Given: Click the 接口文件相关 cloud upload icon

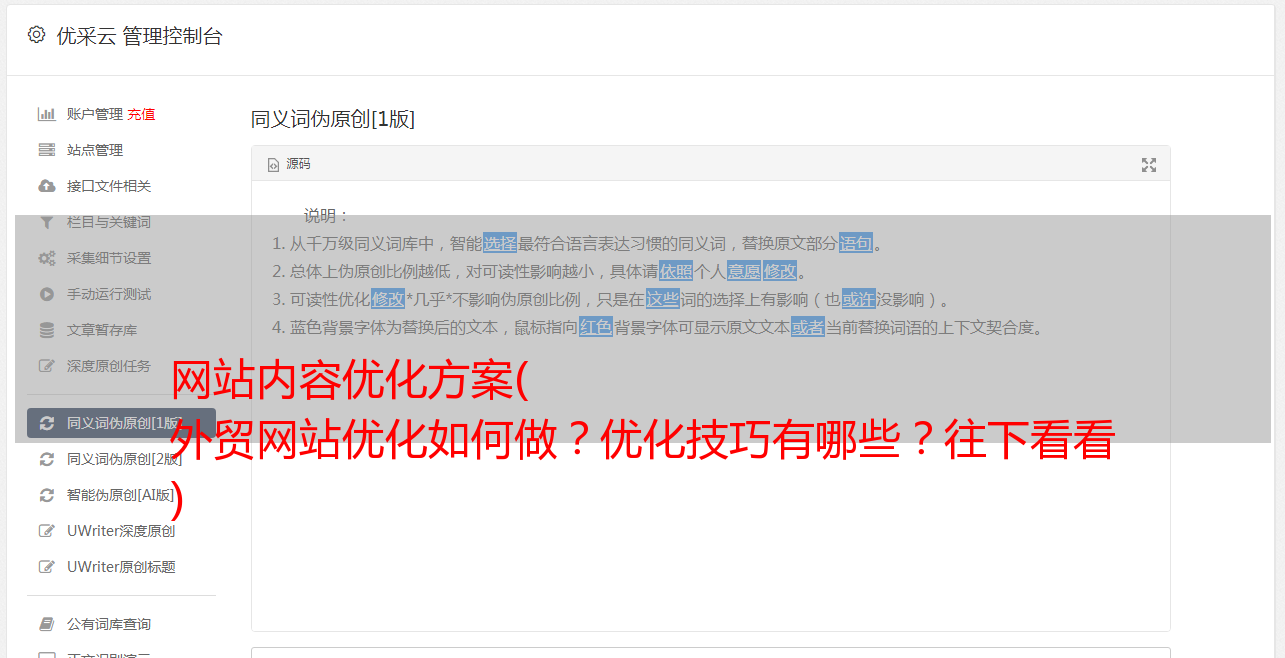Looking at the screenshot, I should pyautogui.click(x=46, y=186).
